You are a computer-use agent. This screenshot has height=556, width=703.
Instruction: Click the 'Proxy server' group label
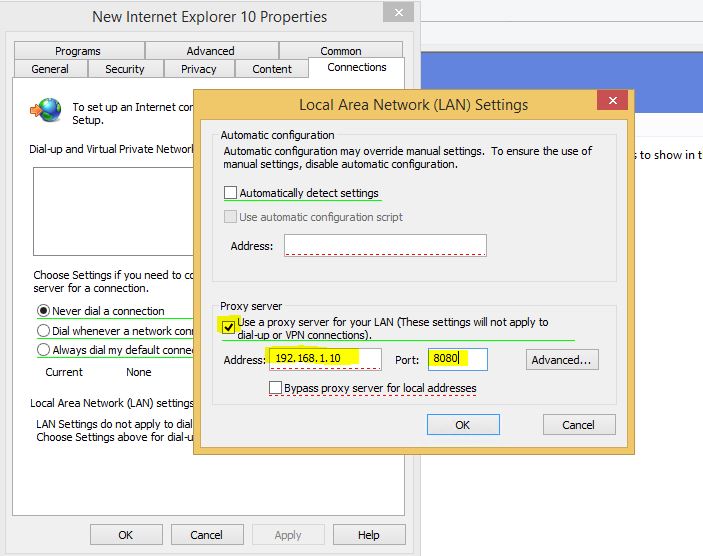point(251,306)
